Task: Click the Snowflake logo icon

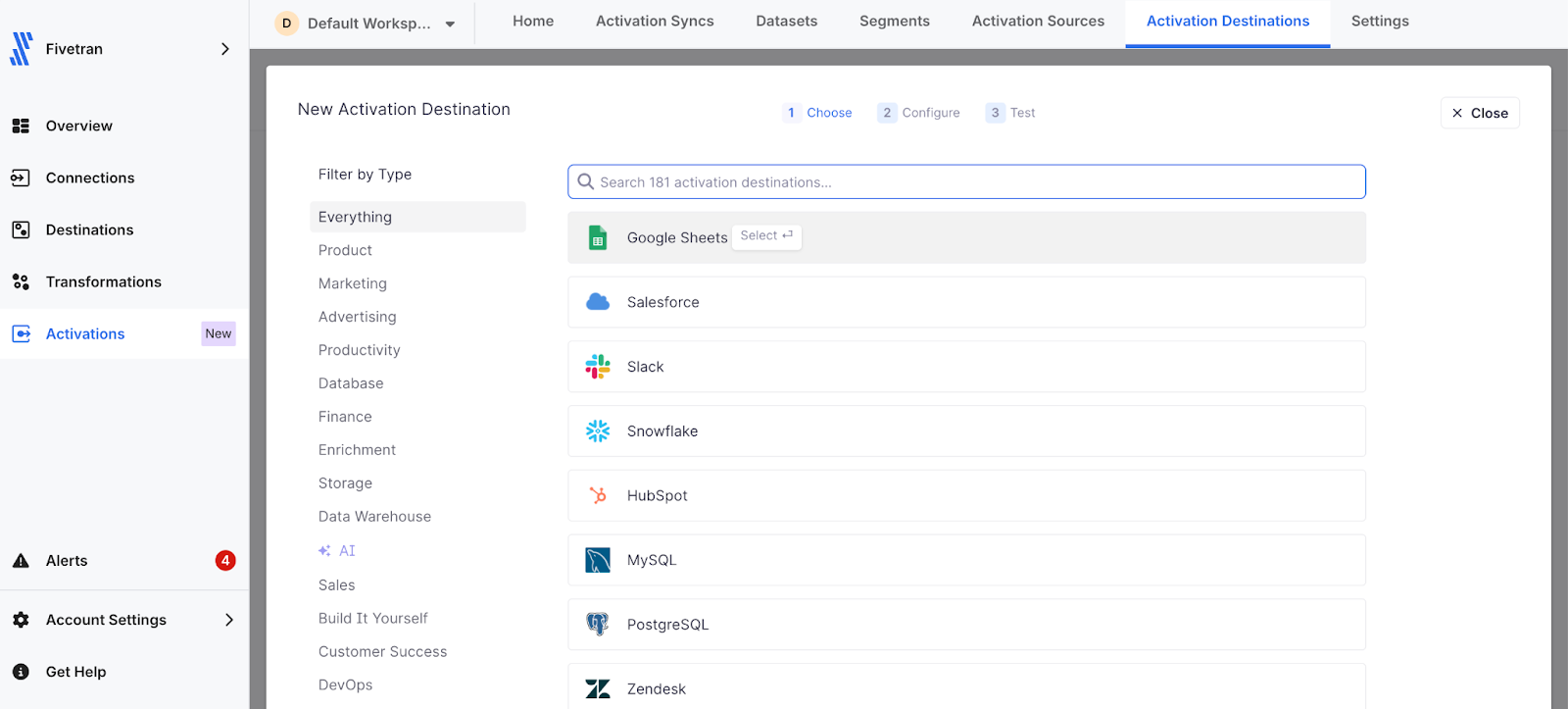Action: [598, 431]
